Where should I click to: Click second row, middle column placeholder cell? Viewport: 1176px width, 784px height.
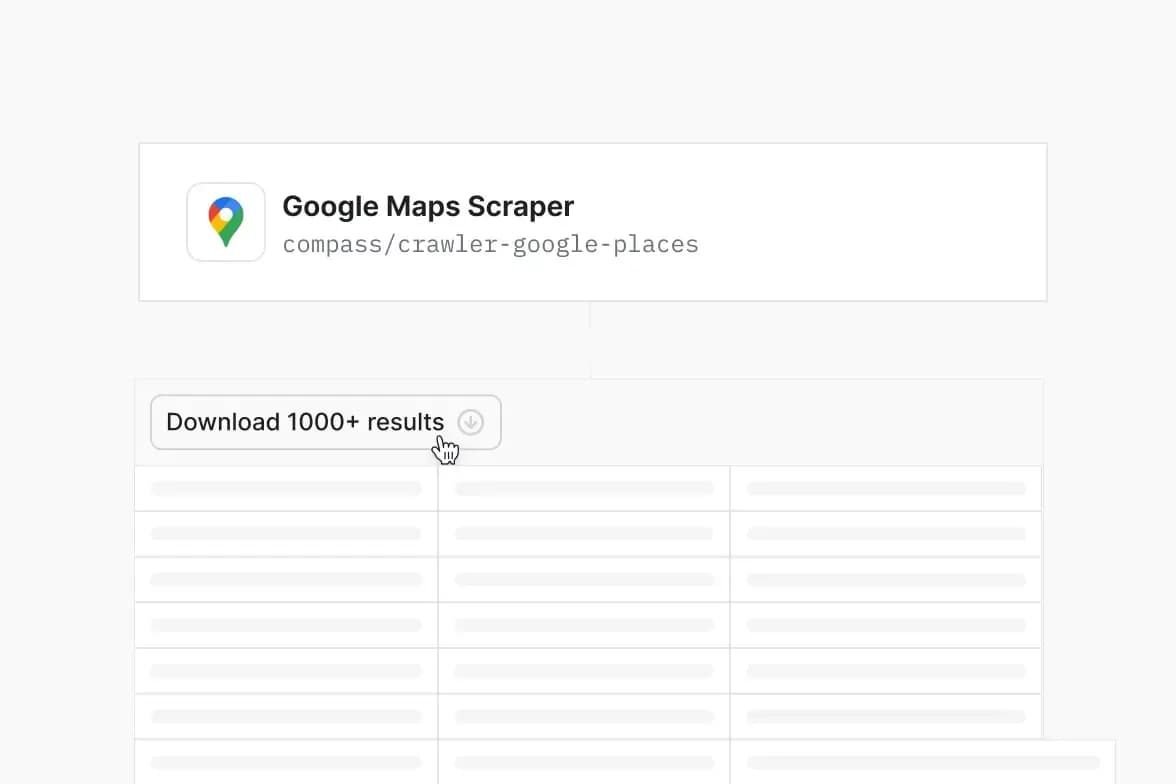click(584, 534)
